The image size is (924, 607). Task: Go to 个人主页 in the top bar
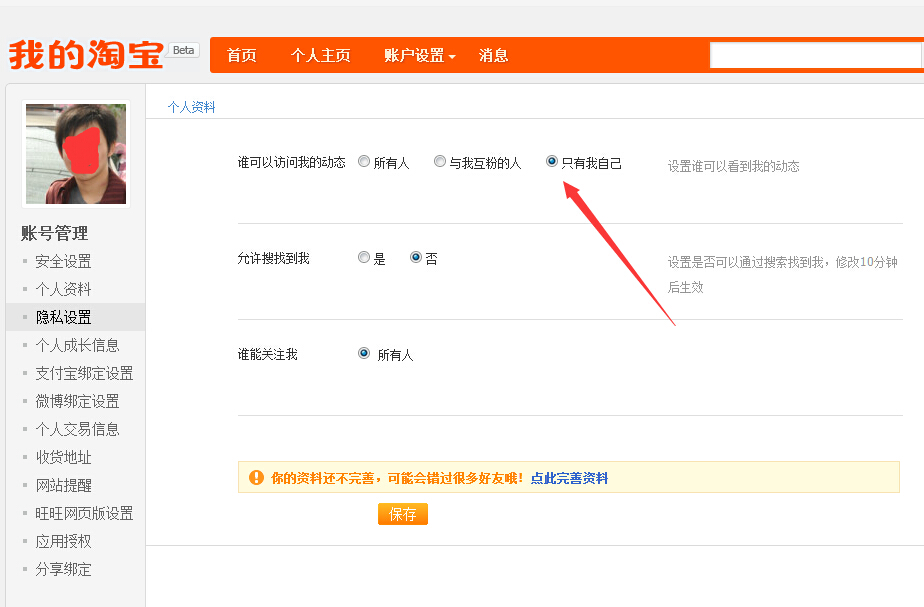(x=321, y=55)
